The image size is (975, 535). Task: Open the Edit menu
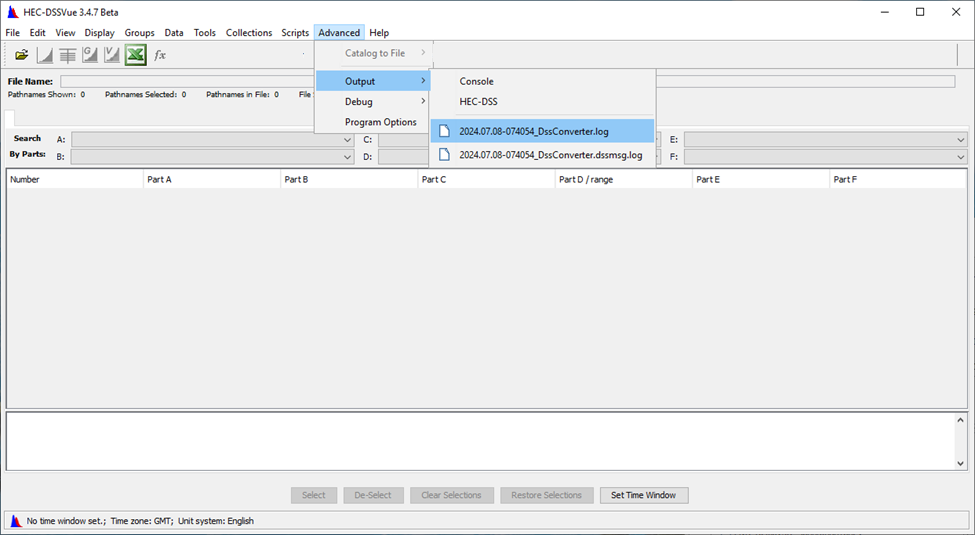pos(37,32)
